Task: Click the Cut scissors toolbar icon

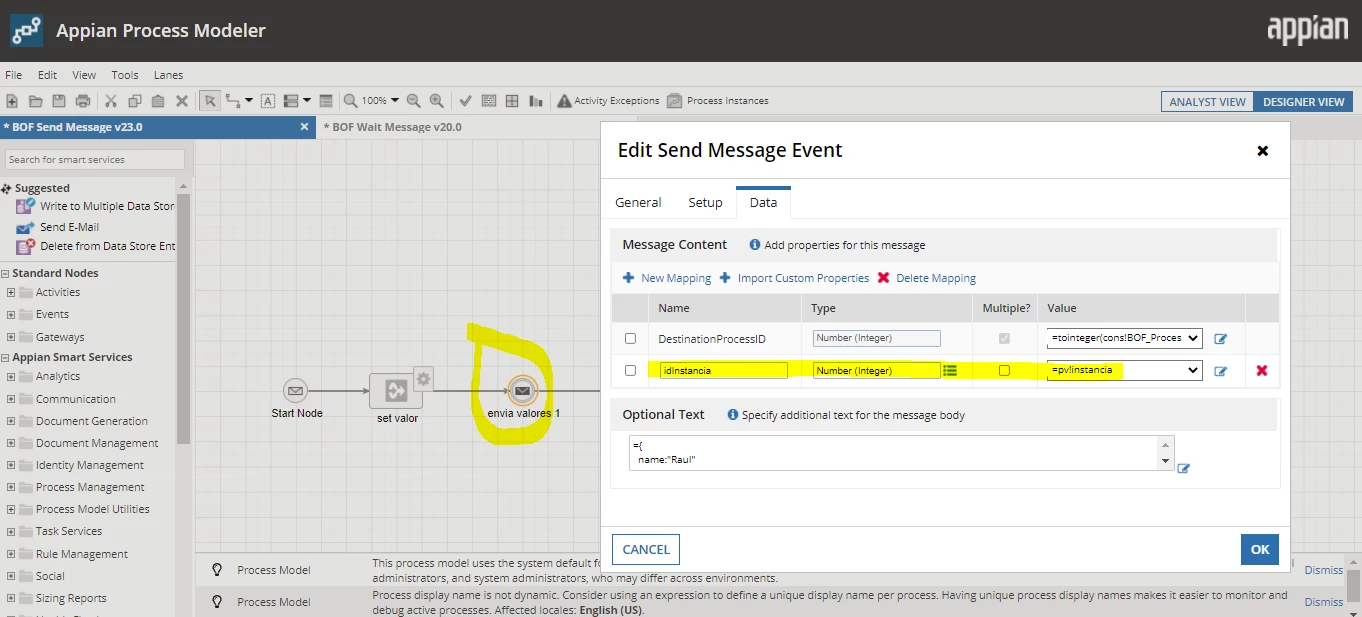Action: pos(111,101)
